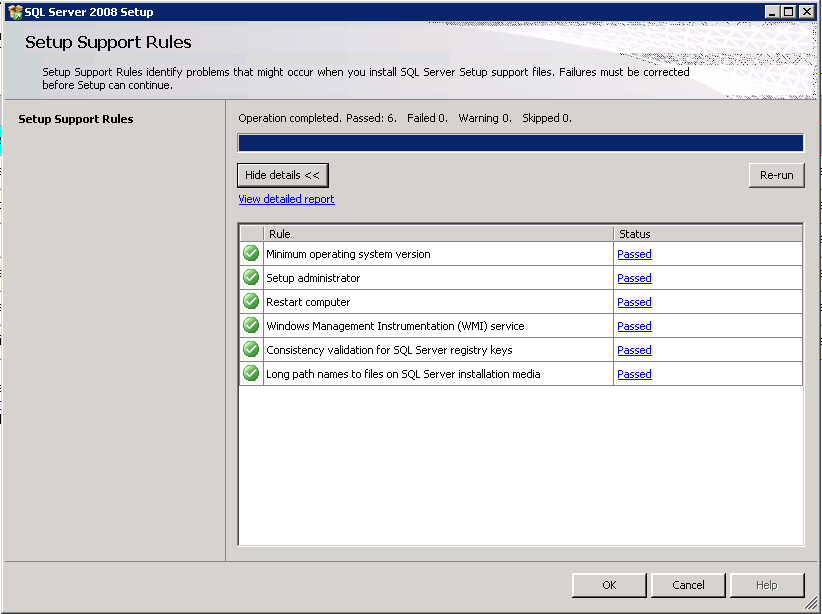
Task: Open Passed status for WMI service
Action: pyautogui.click(x=634, y=326)
